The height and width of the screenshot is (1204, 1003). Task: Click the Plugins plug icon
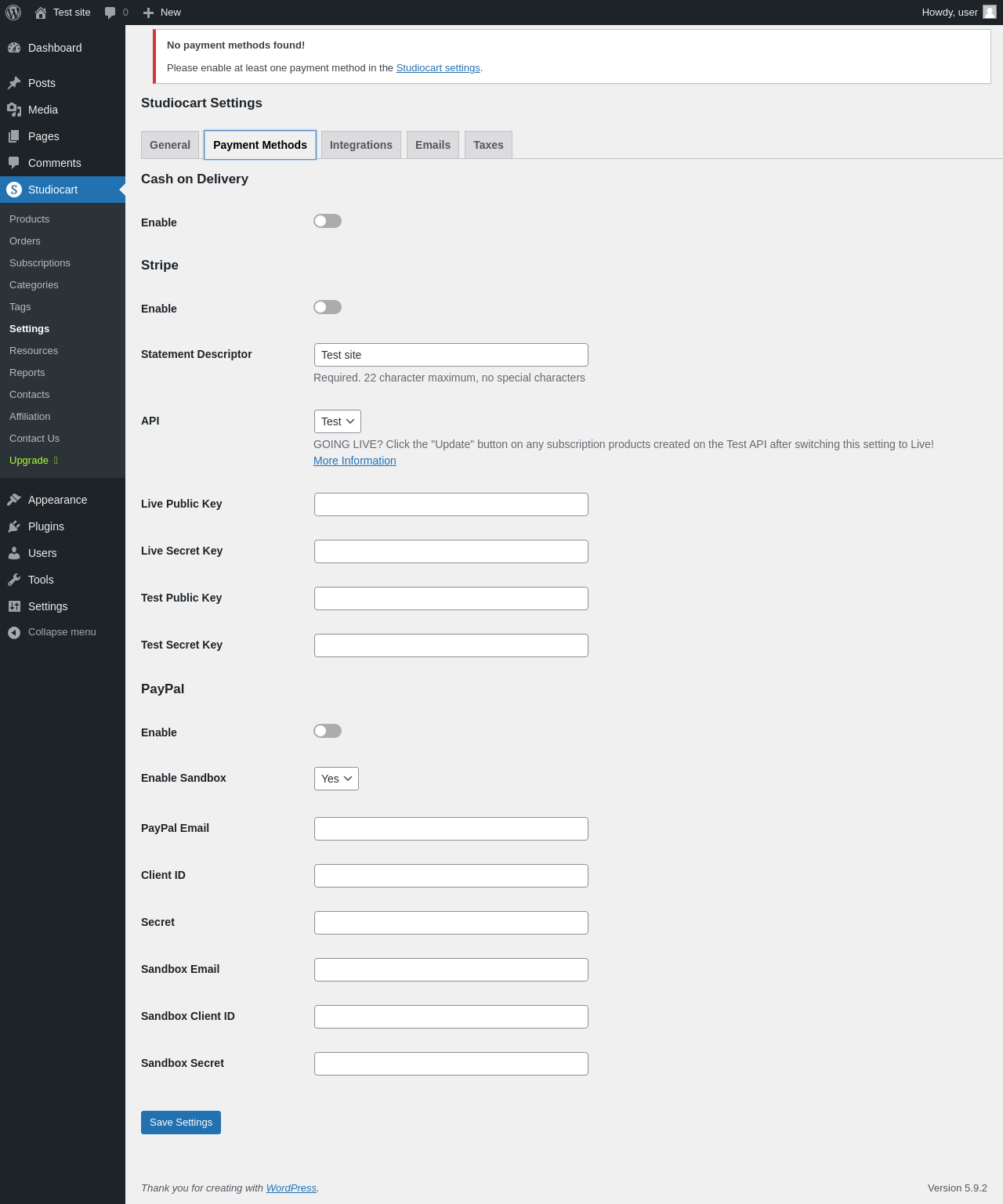pyautogui.click(x=14, y=526)
